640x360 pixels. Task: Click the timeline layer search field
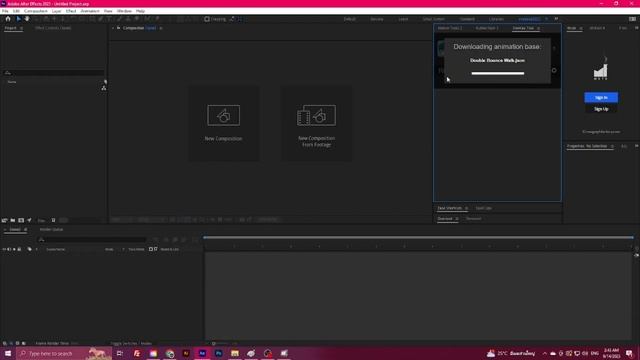92,240
